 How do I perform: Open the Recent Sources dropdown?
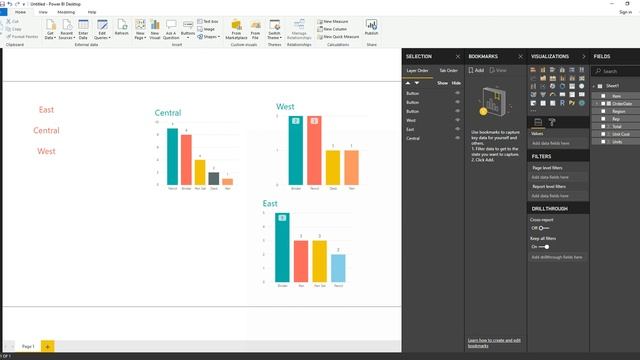pos(67,29)
